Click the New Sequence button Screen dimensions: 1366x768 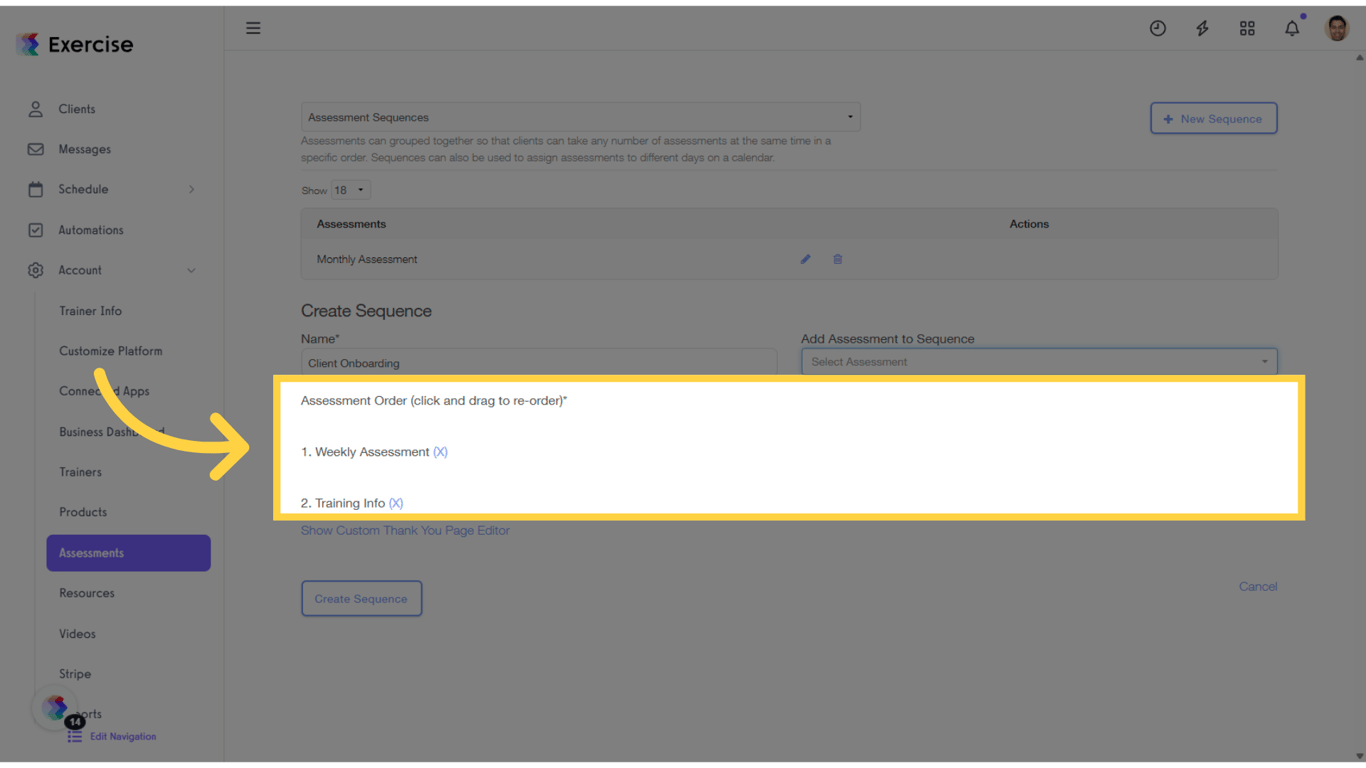(1213, 118)
